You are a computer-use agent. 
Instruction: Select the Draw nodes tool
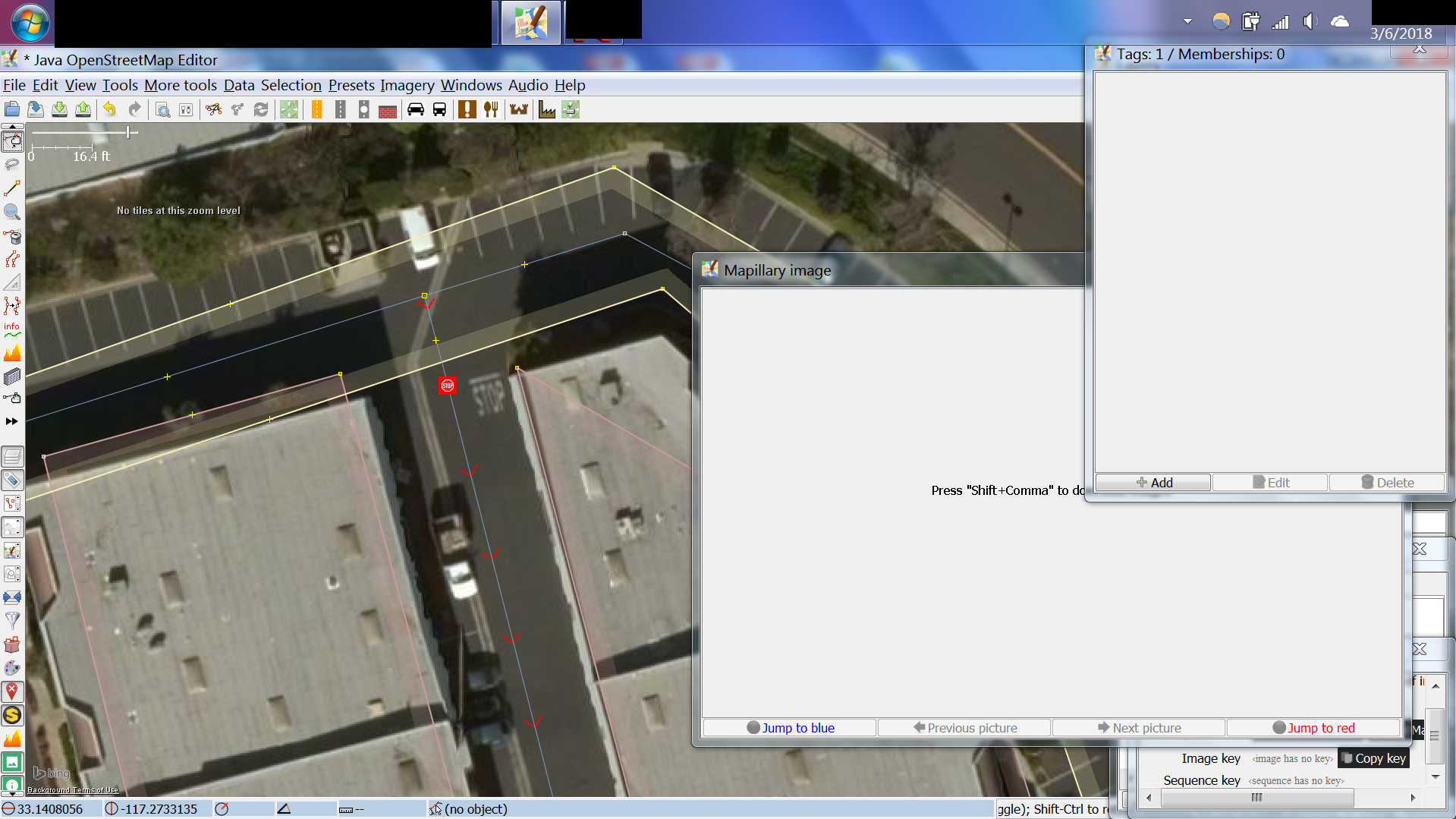(12, 188)
